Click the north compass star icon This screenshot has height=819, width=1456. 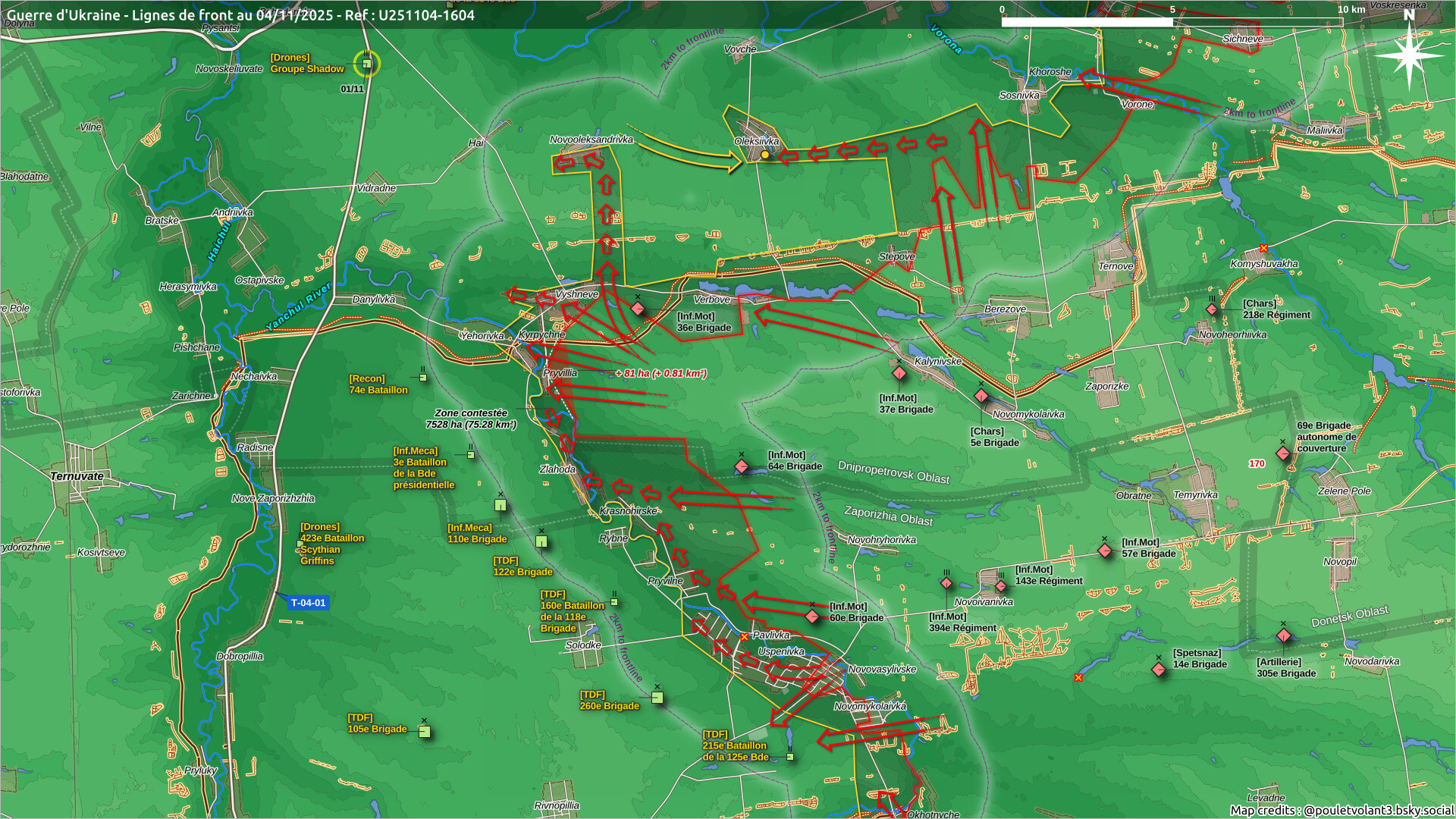pyautogui.click(x=1409, y=55)
